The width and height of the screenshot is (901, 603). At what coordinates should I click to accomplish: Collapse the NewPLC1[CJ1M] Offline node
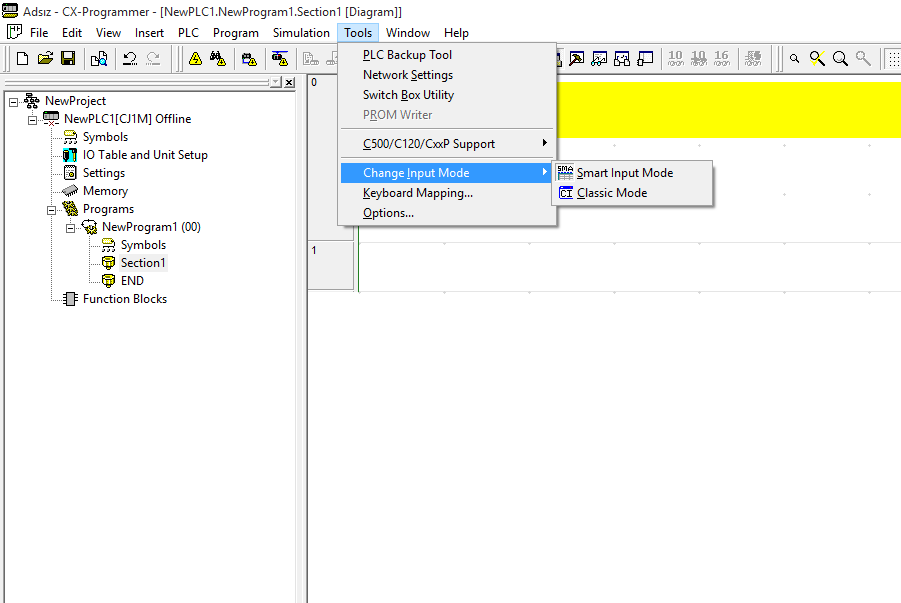click(32, 120)
